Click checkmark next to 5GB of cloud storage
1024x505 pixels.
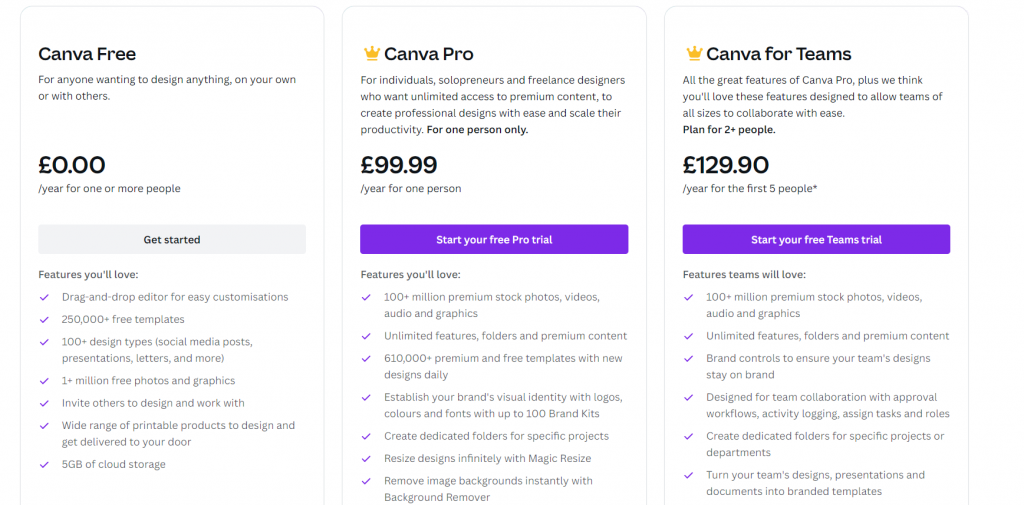tap(44, 464)
